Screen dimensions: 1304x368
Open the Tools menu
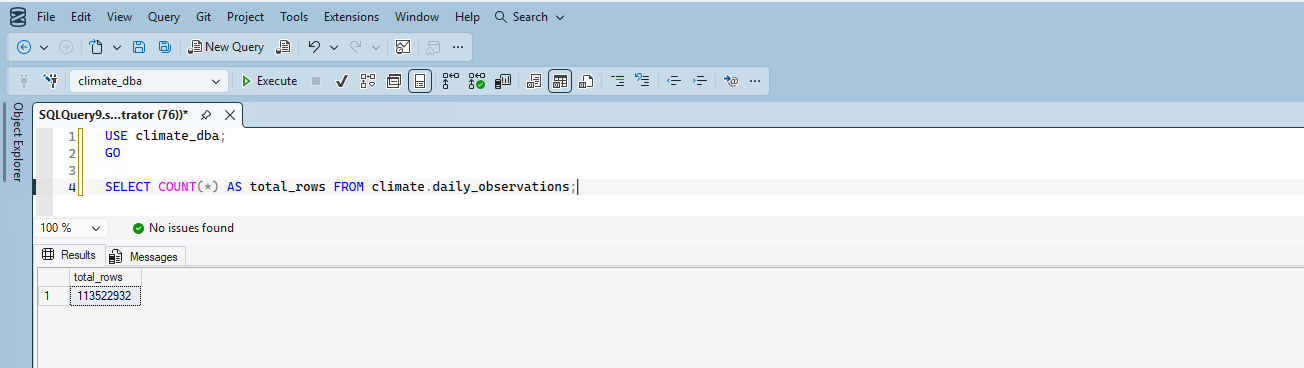(294, 17)
